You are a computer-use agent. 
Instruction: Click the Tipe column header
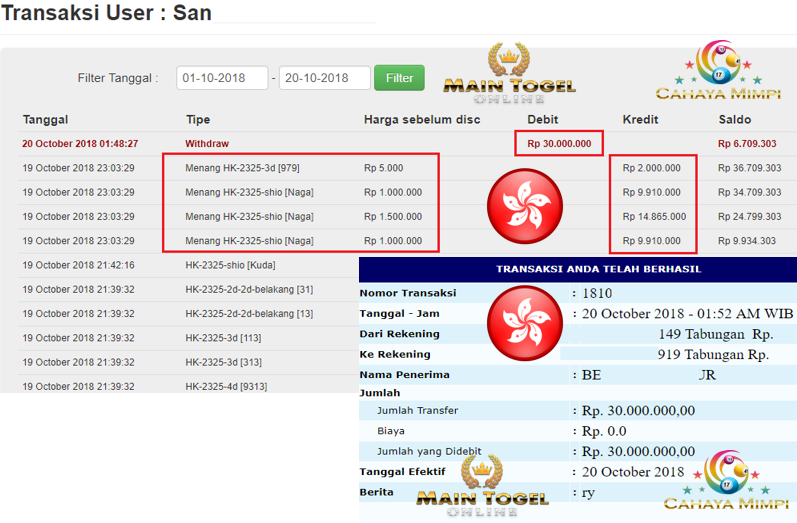198,120
